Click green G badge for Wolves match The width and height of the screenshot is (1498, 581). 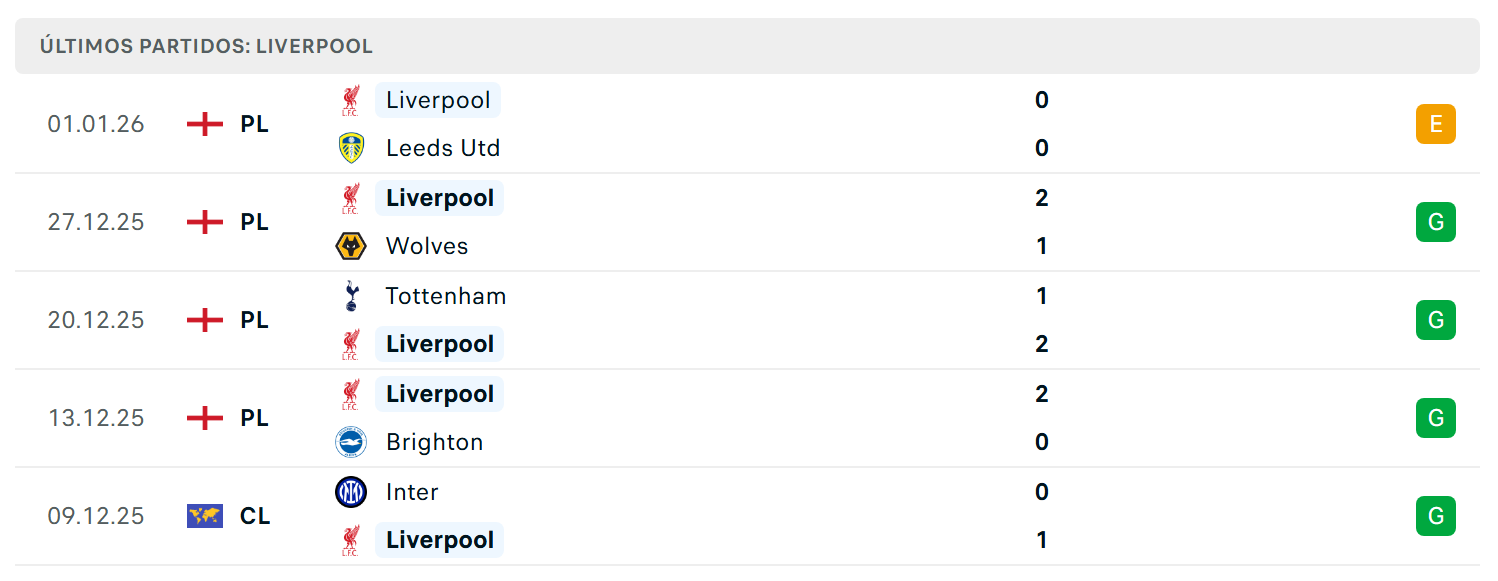click(x=1436, y=222)
